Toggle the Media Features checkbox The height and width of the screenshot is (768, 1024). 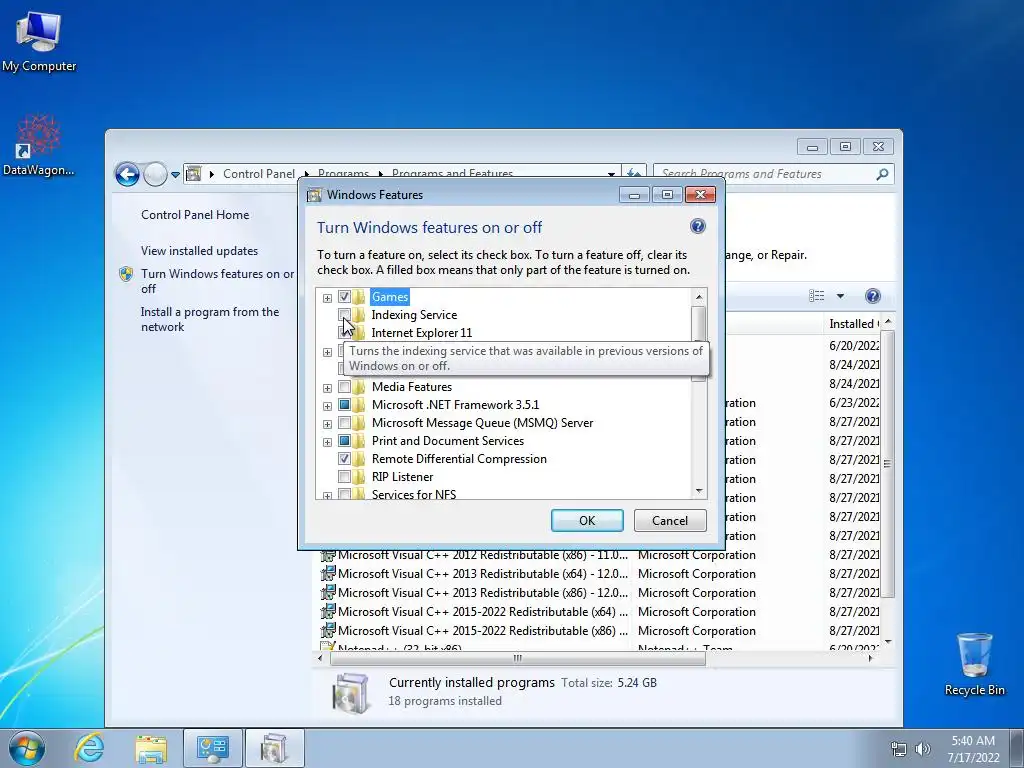click(344, 387)
